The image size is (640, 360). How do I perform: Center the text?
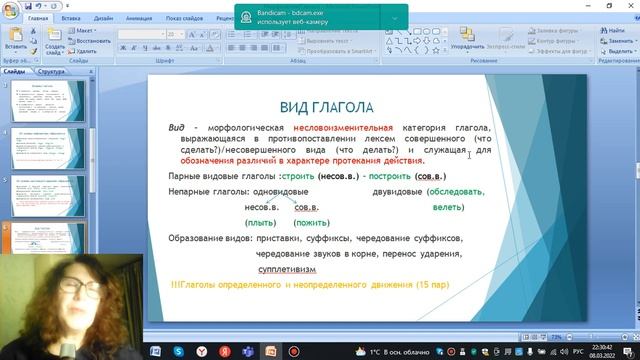pyautogui.click(x=242, y=48)
